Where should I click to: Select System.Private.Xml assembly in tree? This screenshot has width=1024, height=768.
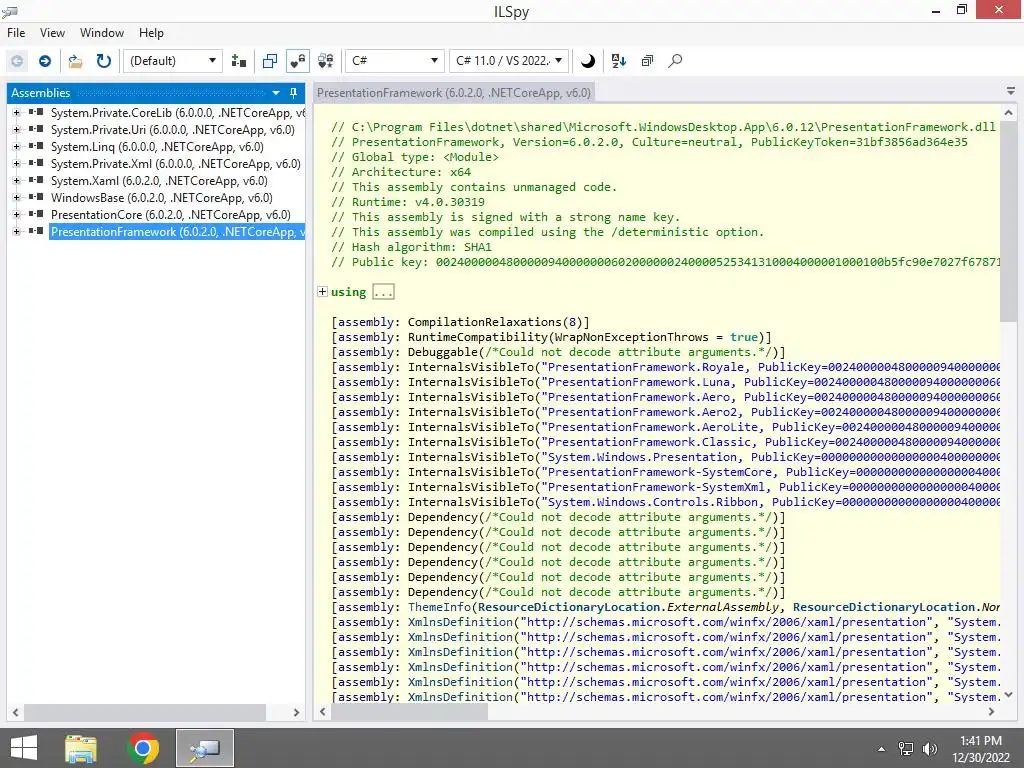click(176, 164)
